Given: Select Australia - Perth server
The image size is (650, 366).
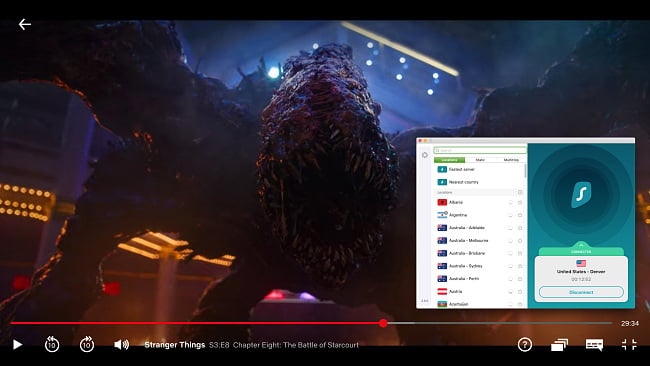Looking at the screenshot, I should pos(480,279).
